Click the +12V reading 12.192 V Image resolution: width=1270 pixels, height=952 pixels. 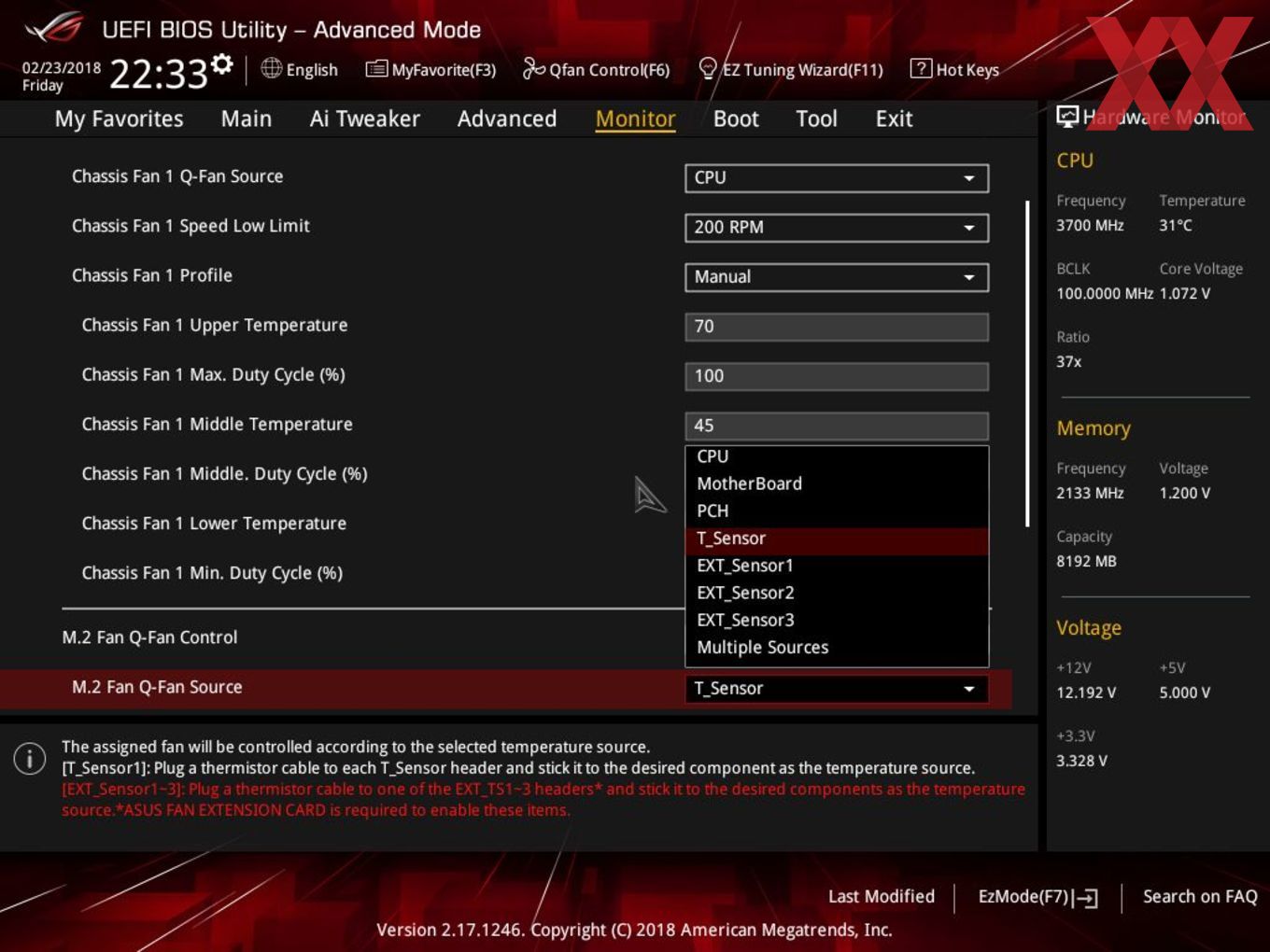[x=1086, y=693]
